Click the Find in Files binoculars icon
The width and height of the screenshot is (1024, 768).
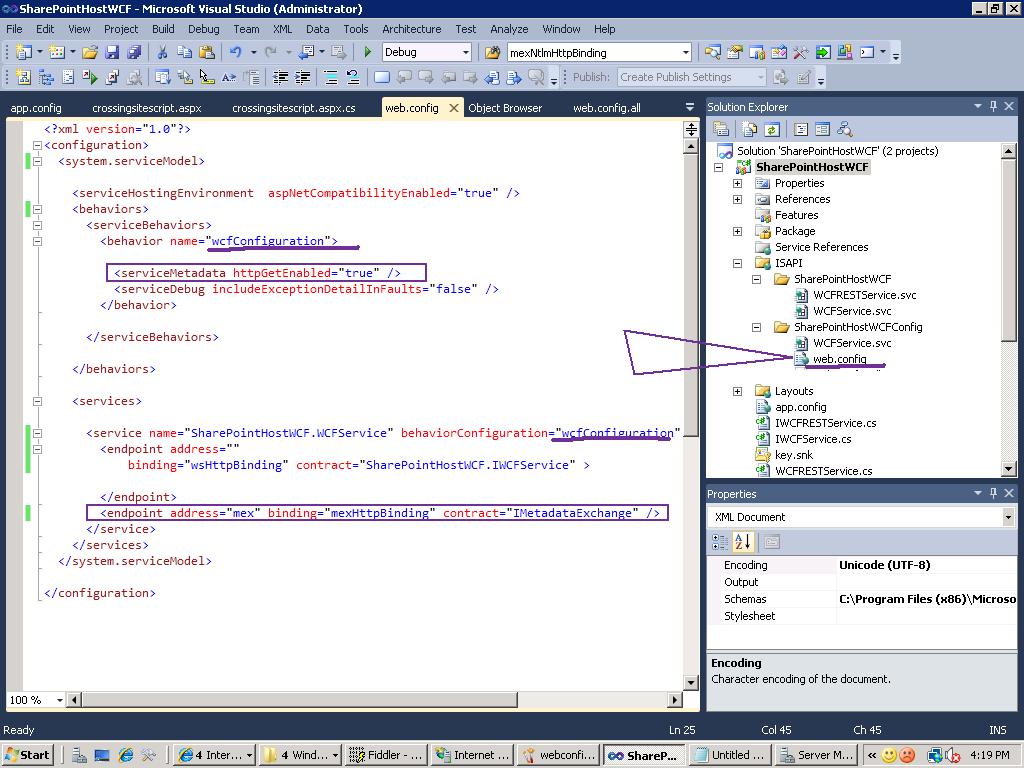pyautogui.click(x=492, y=52)
